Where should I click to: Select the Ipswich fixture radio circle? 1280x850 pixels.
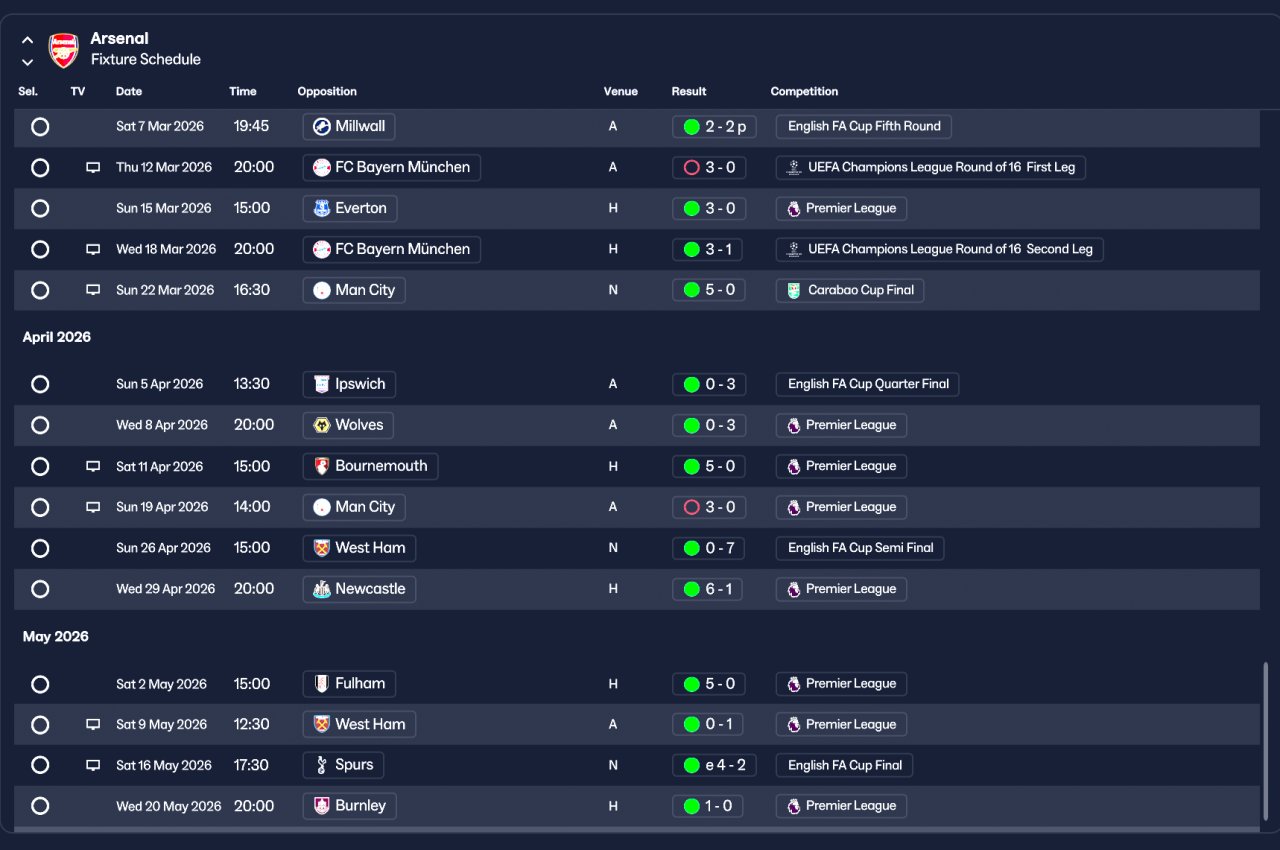(40, 384)
